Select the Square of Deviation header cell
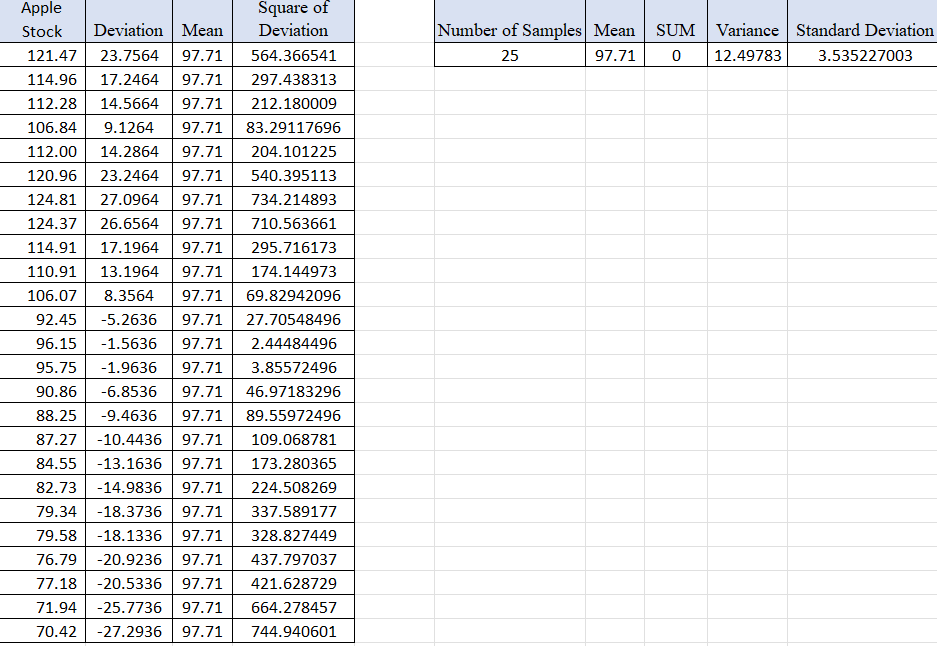 point(293,20)
